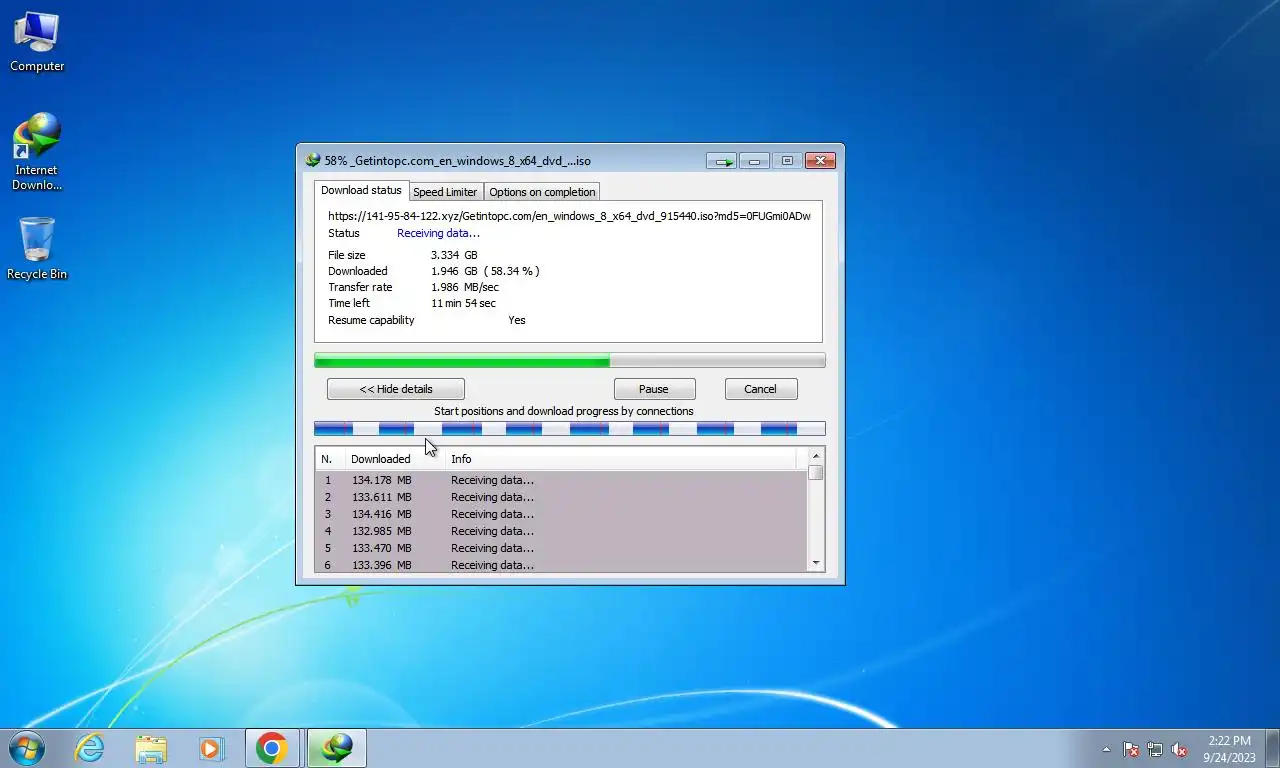This screenshot has width=1280, height=768.
Task: Cancel the current download
Action: point(760,389)
